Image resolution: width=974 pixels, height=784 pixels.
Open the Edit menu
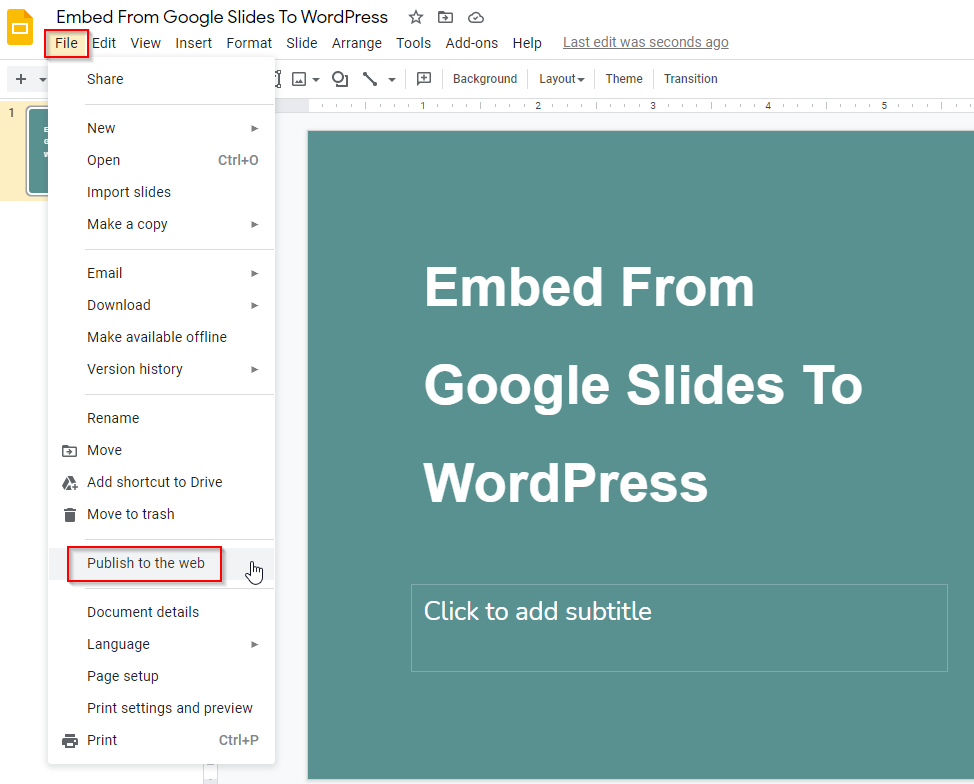104,43
